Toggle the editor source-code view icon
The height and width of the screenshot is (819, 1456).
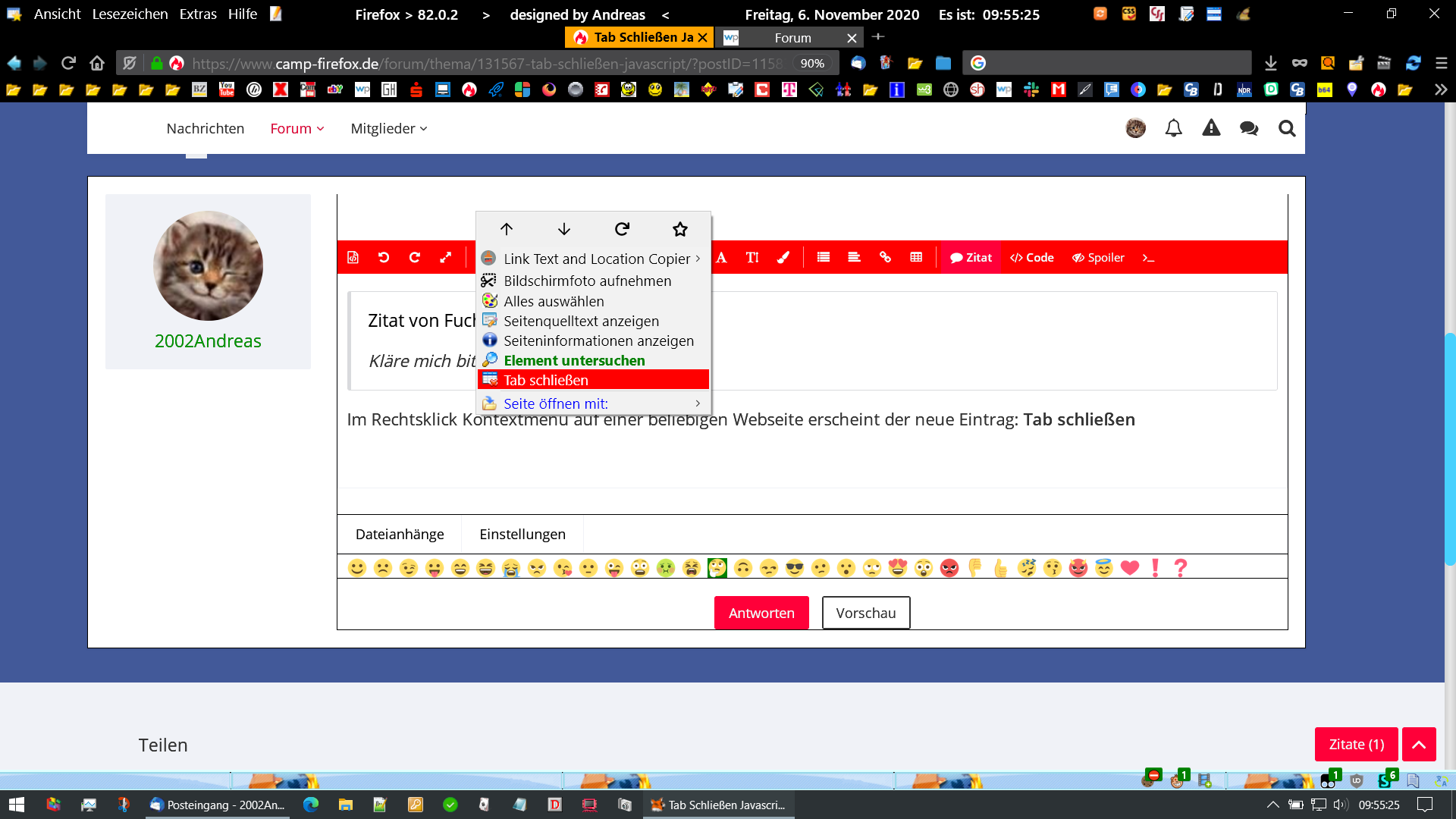(353, 258)
